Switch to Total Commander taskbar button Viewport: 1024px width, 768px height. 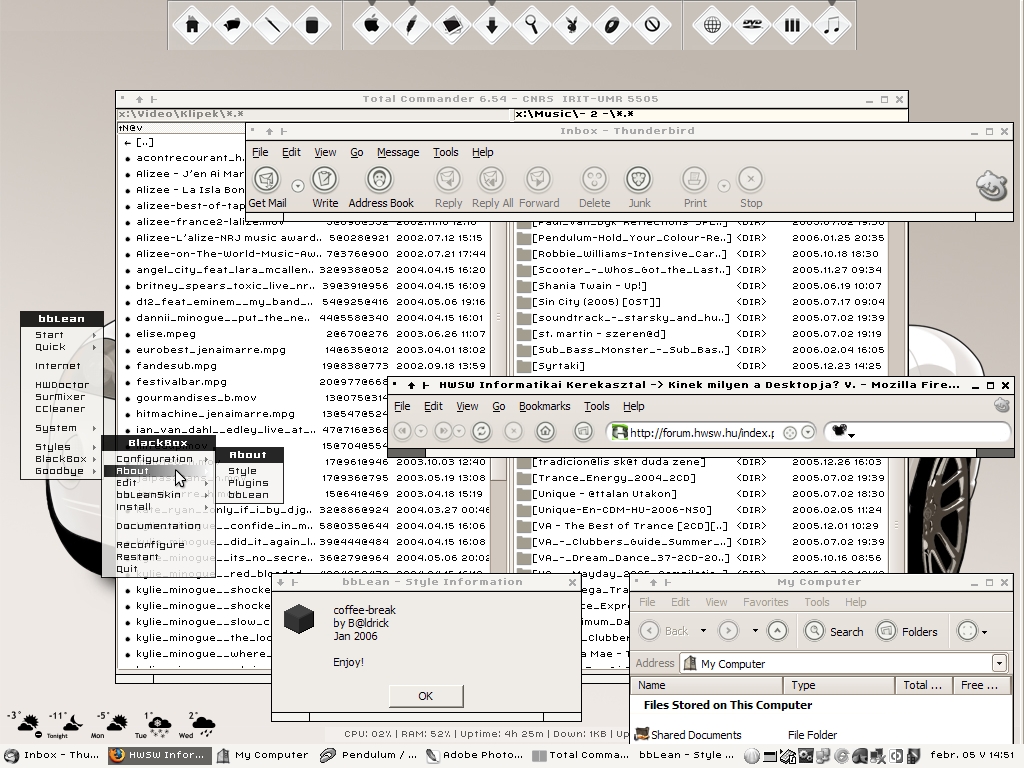tap(580, 755)
